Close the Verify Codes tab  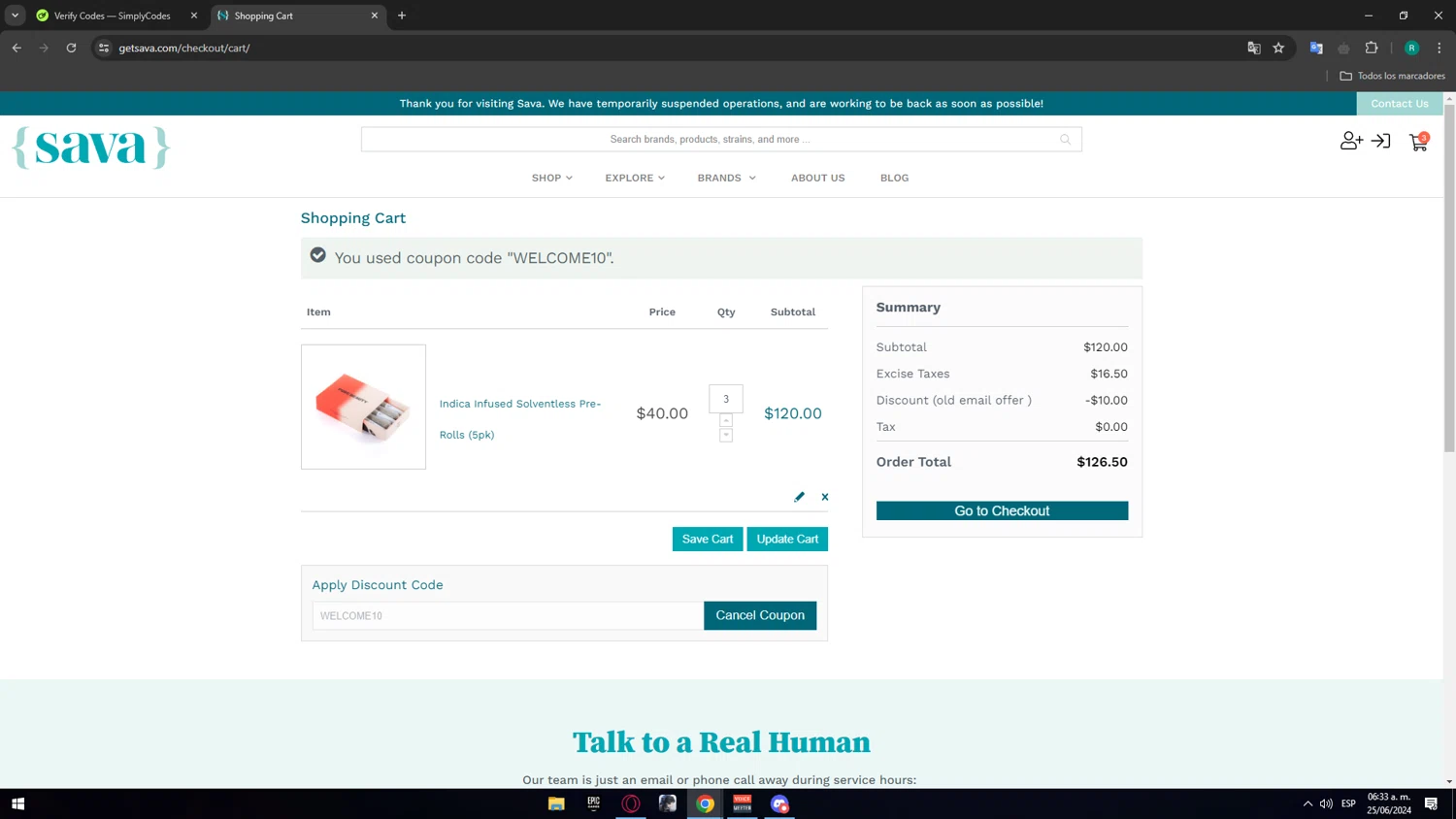[x=194, y=16]
